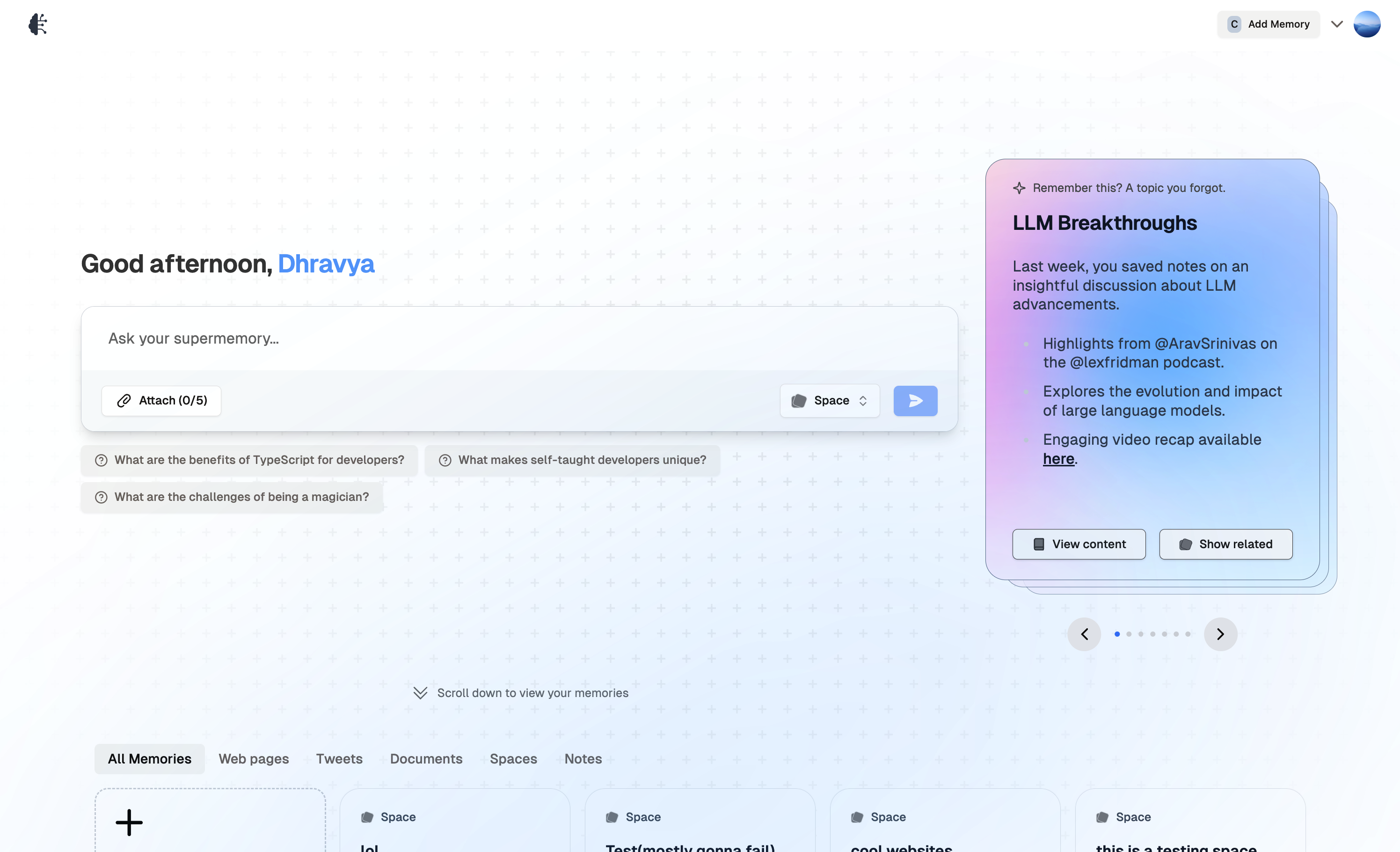Open the user profile avatar

pyautogui.click(x=1367, y=24)
